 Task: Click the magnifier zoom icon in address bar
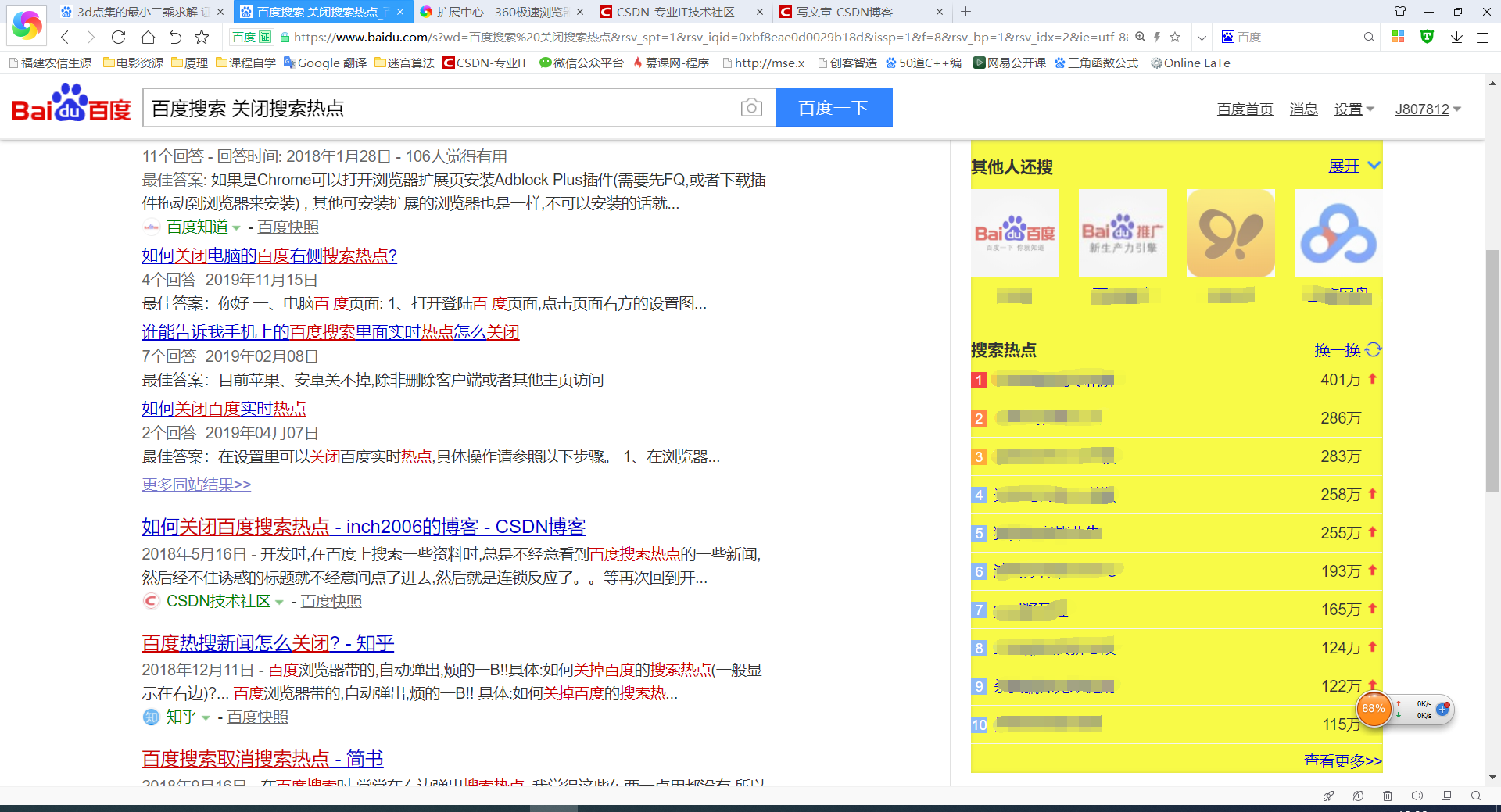click(1141, 37)
